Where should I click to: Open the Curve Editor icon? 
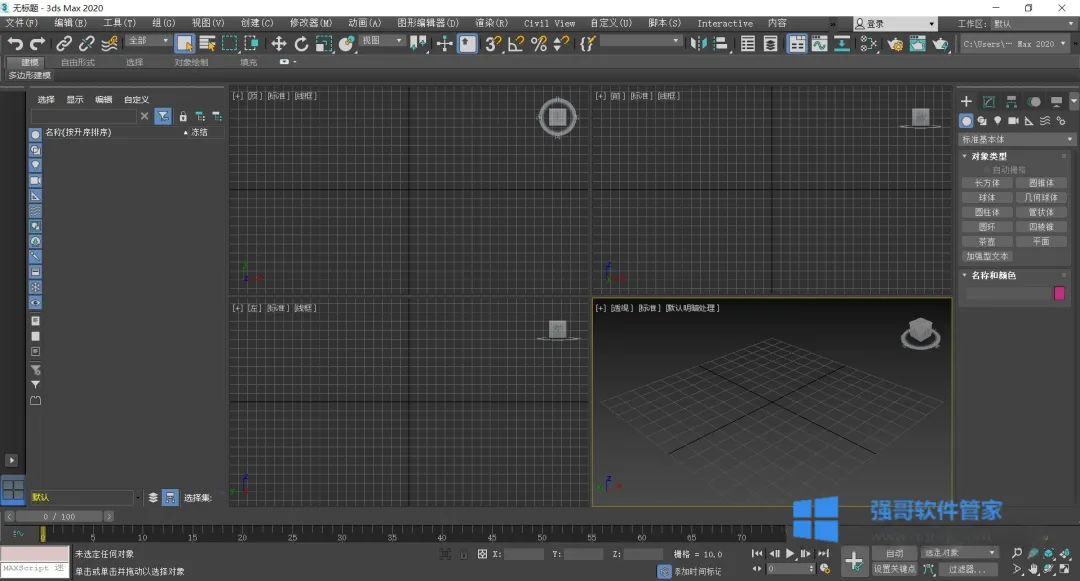pyautogui.click(x=820, y=44)
